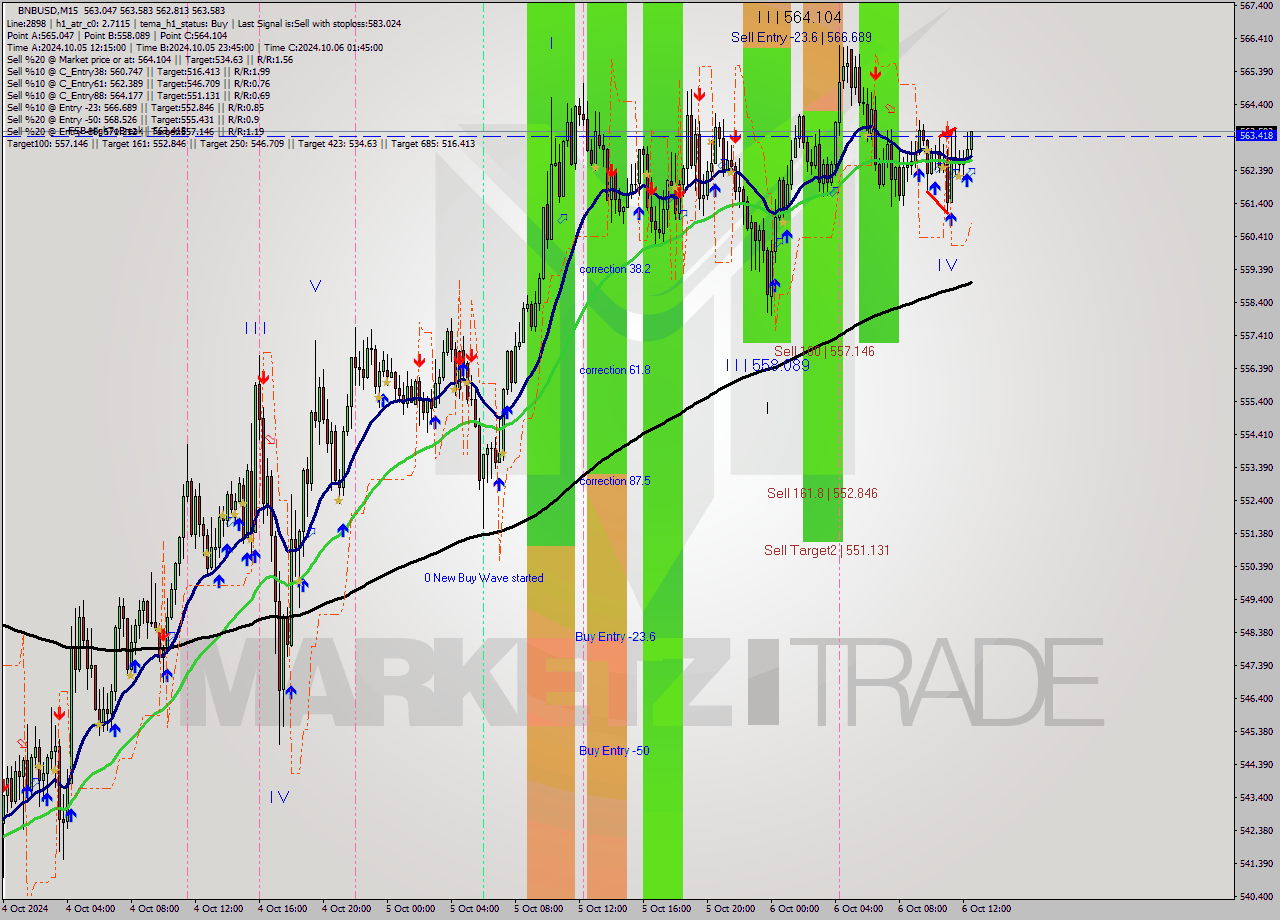The width and height of the screenshot is (1280, 920).
Task: Click the 555.400 price axis value
Action: point(1256,402)
